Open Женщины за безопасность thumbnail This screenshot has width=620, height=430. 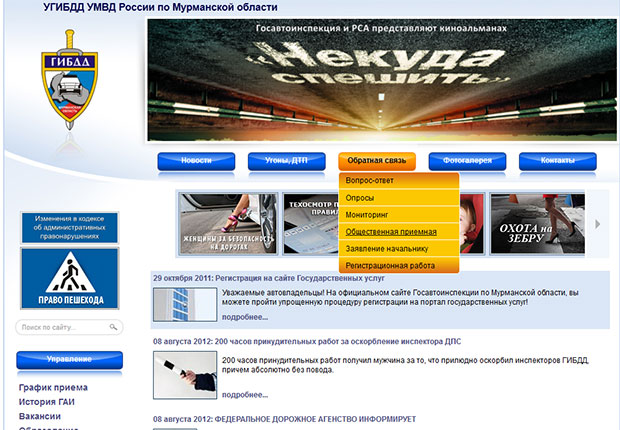(229, 224)
